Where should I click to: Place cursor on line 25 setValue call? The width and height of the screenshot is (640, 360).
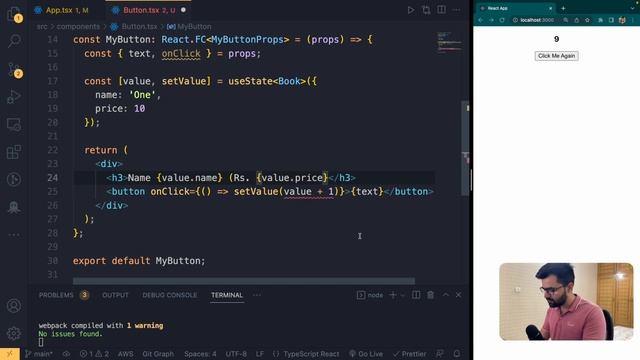290,191
